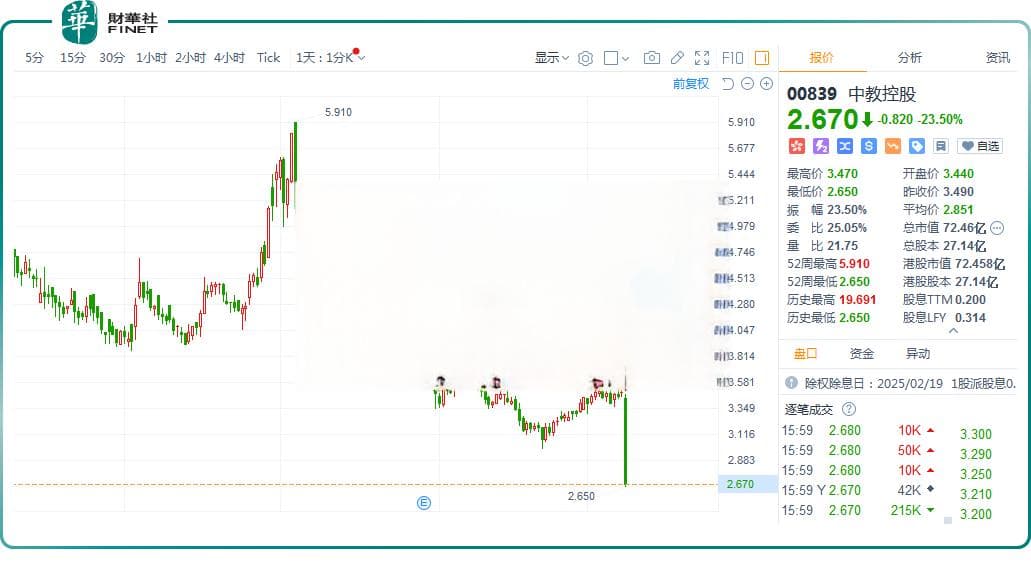Take a chart snapshot with camera icon
This screenshot has height=569, width=1031.
[652, 58]
